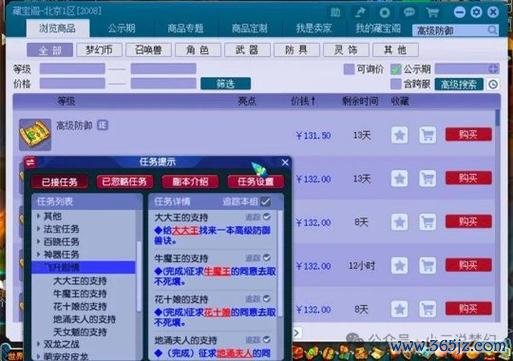This screenshot has width=513, height=361.
Task: Click the red 牛魔王 link in task details
Action: click(217, 271)
